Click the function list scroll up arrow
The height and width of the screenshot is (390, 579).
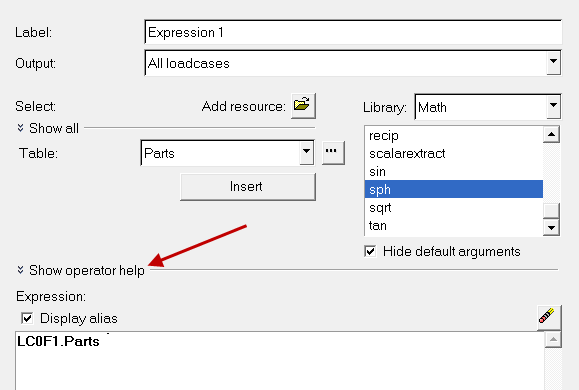551,134
